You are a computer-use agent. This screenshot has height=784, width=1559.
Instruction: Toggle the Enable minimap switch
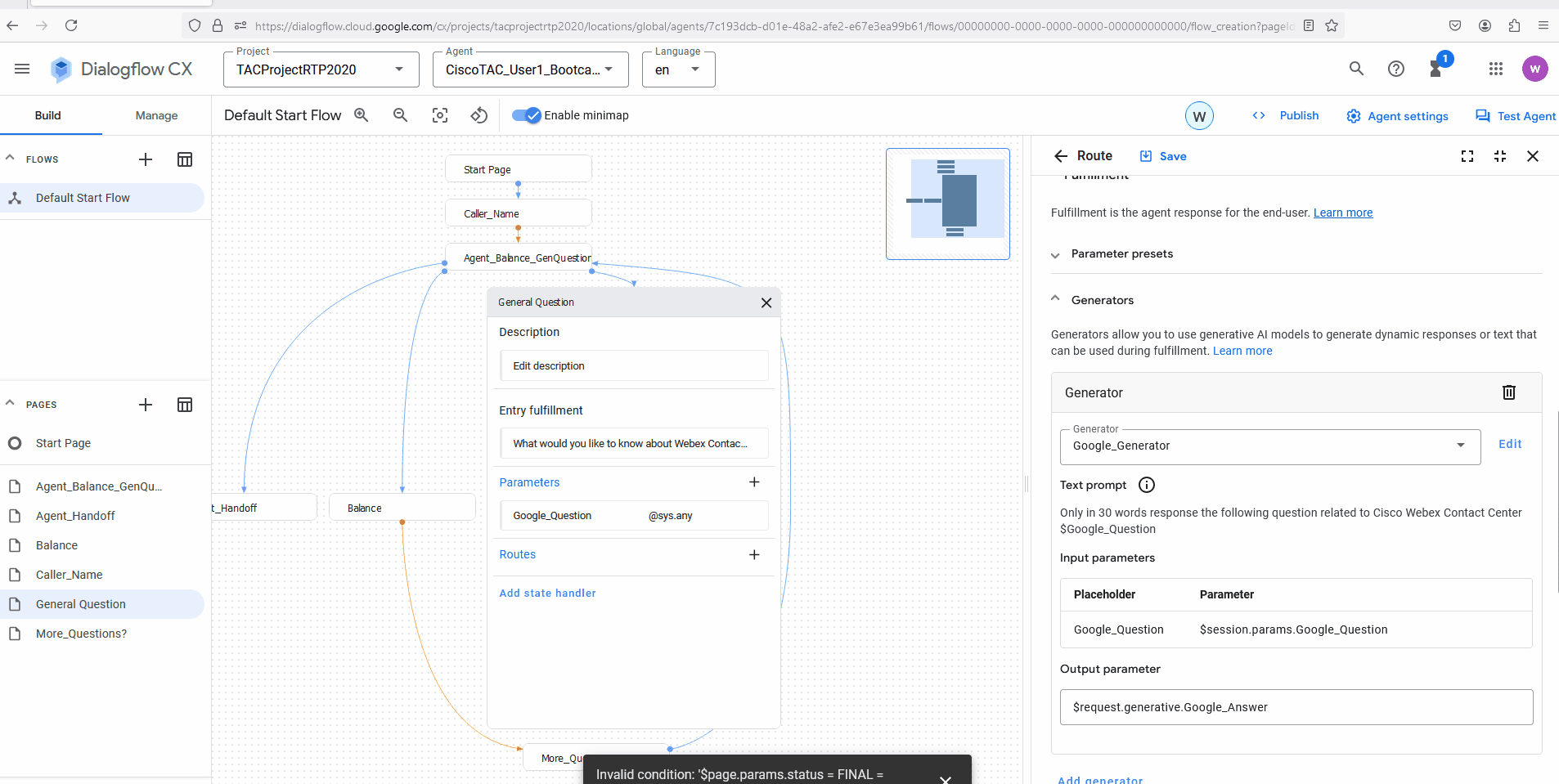527,115
